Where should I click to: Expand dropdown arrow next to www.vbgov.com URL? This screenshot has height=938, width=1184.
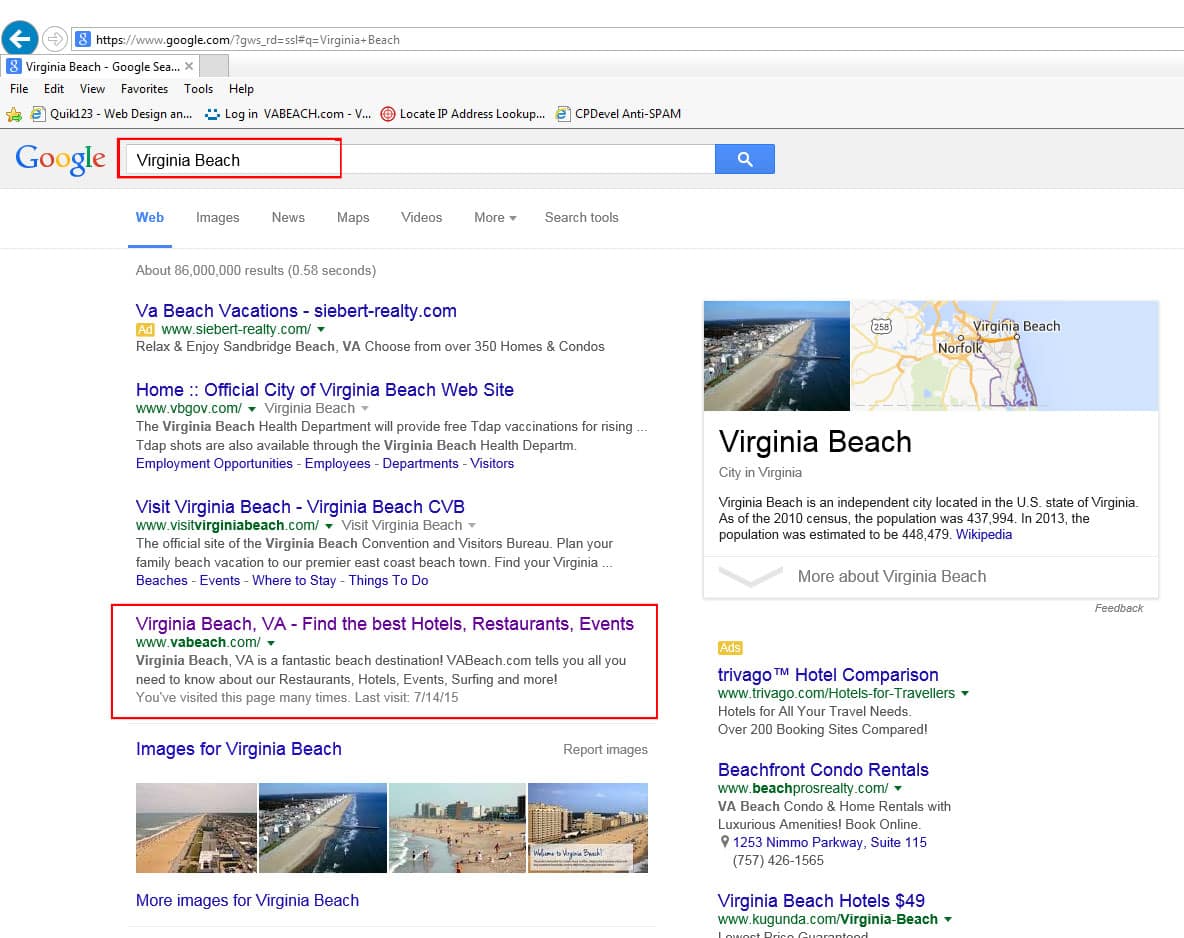tap(252, 409)
